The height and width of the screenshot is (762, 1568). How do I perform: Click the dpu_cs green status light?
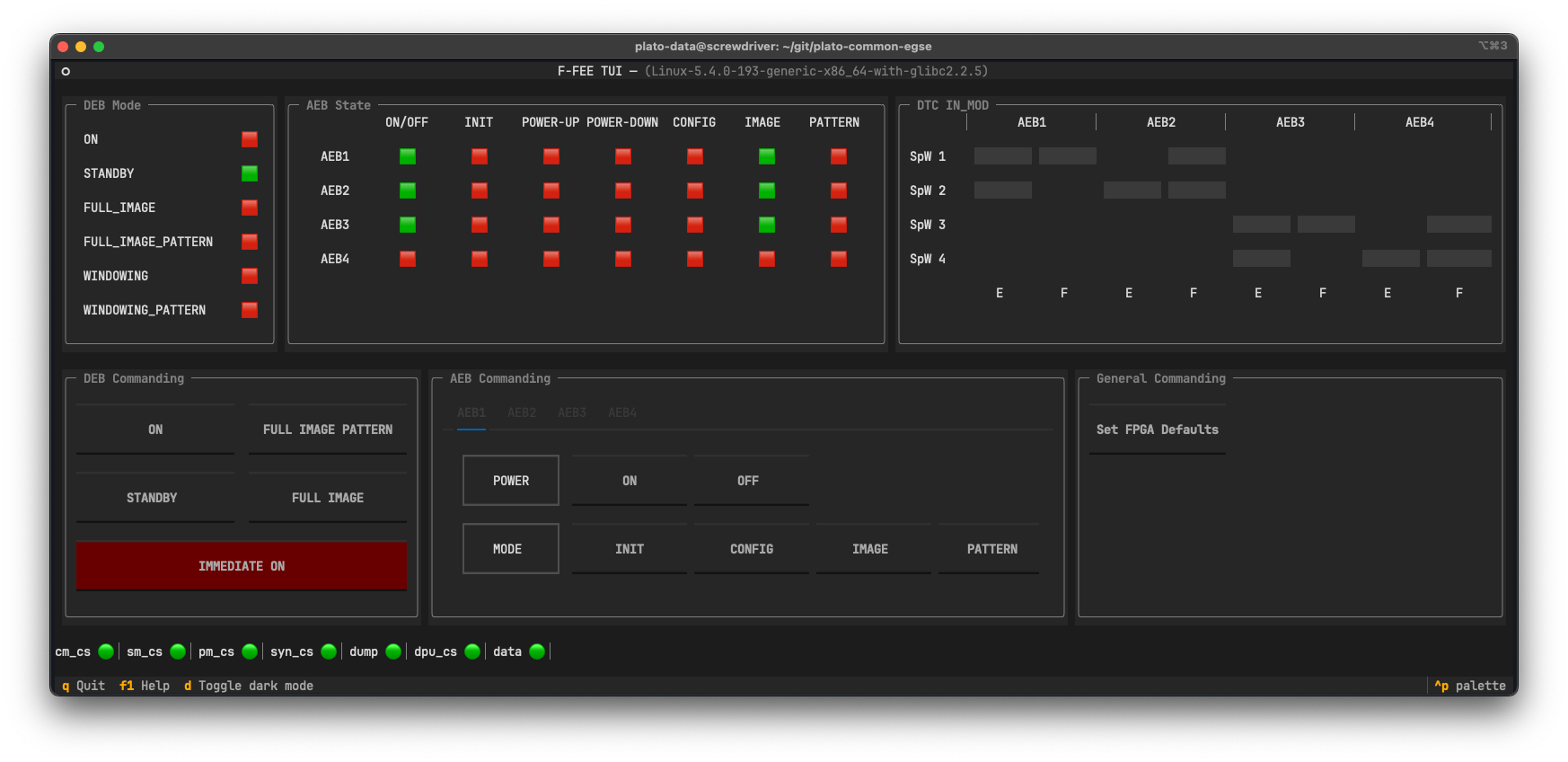pos(472,651)
